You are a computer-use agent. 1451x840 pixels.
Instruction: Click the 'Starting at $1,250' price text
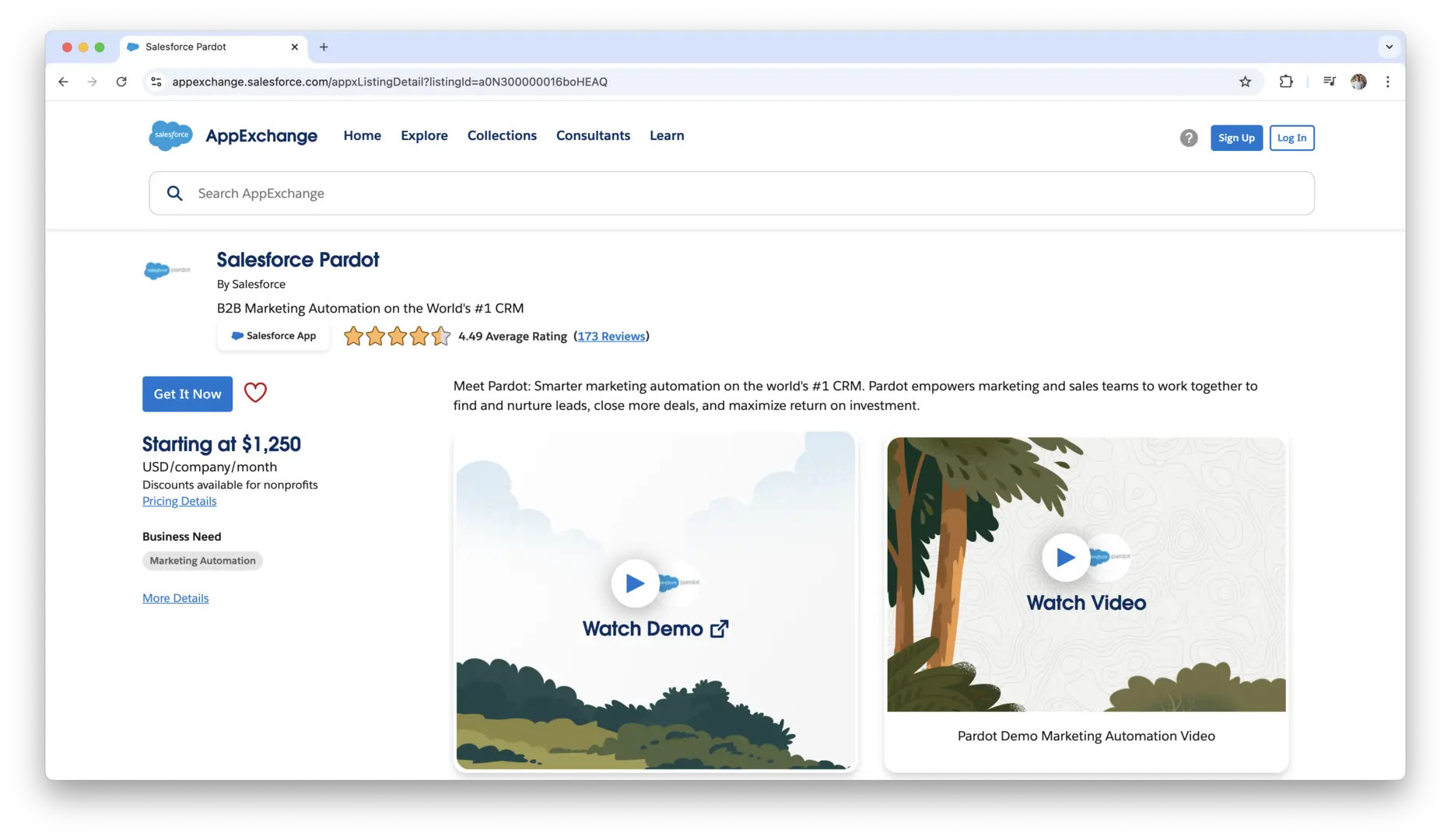tap(222, 444)
